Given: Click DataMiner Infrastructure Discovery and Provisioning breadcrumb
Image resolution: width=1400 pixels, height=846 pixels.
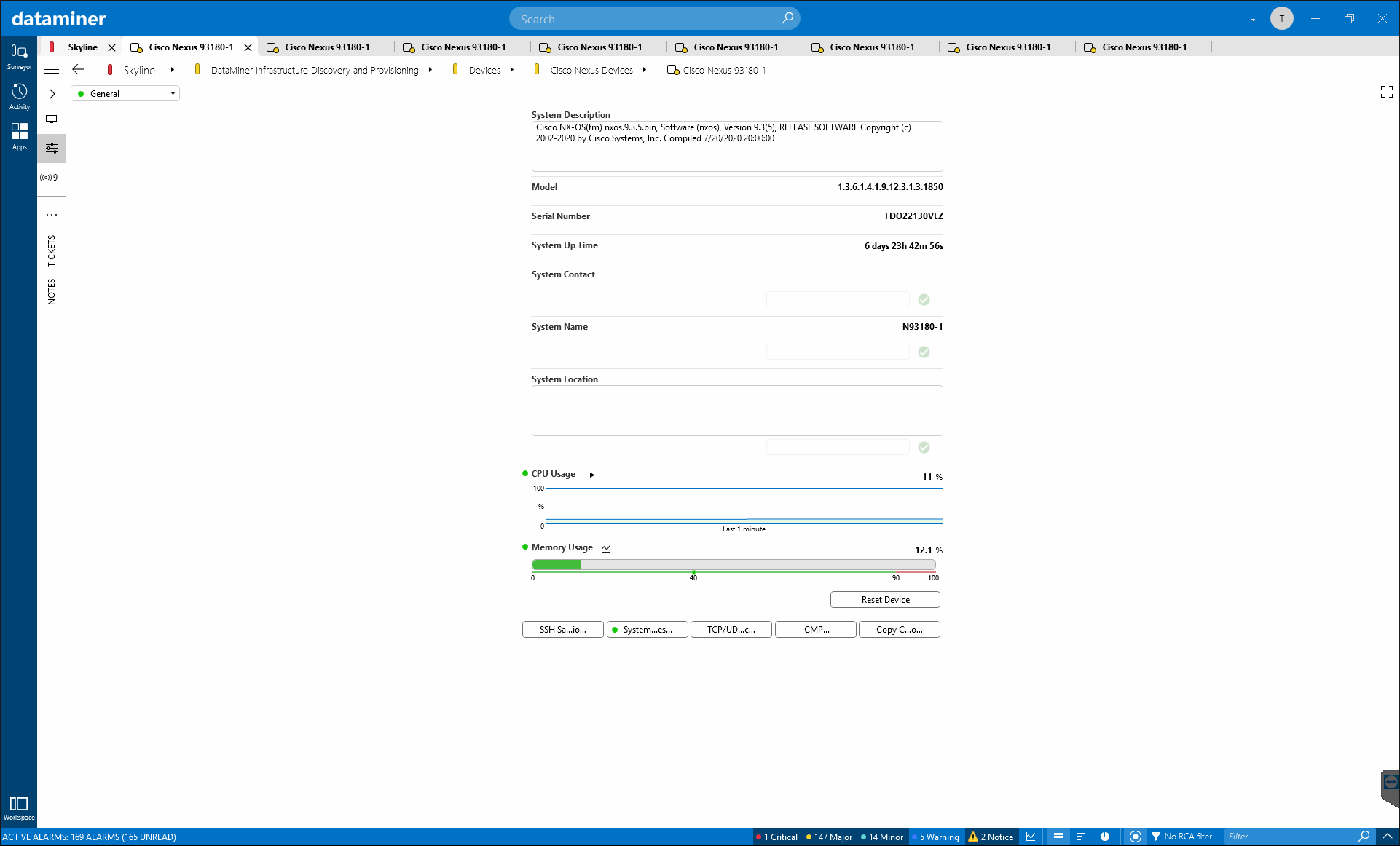Looking at the screenshot, I should (315, 71).
